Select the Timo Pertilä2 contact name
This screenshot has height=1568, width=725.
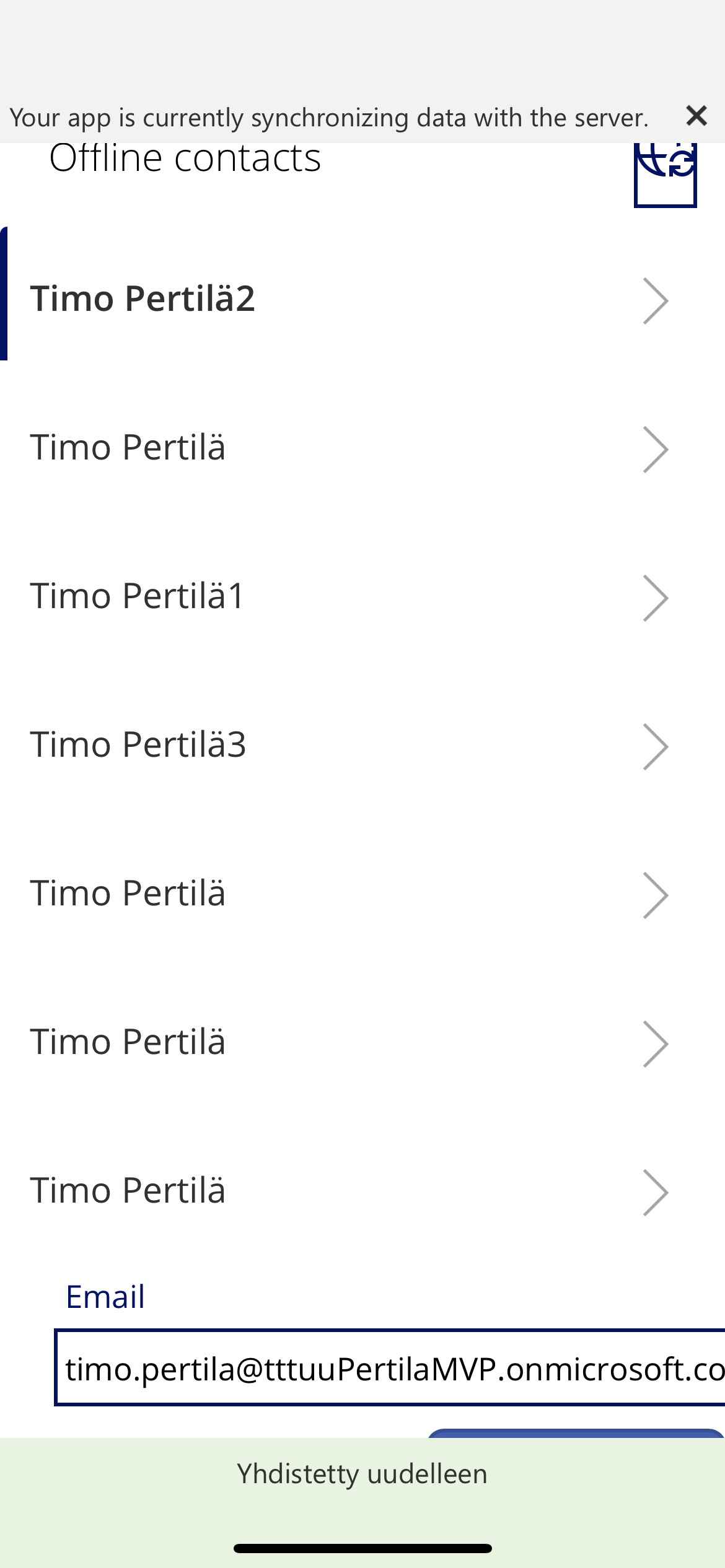(x=143, y=298)
